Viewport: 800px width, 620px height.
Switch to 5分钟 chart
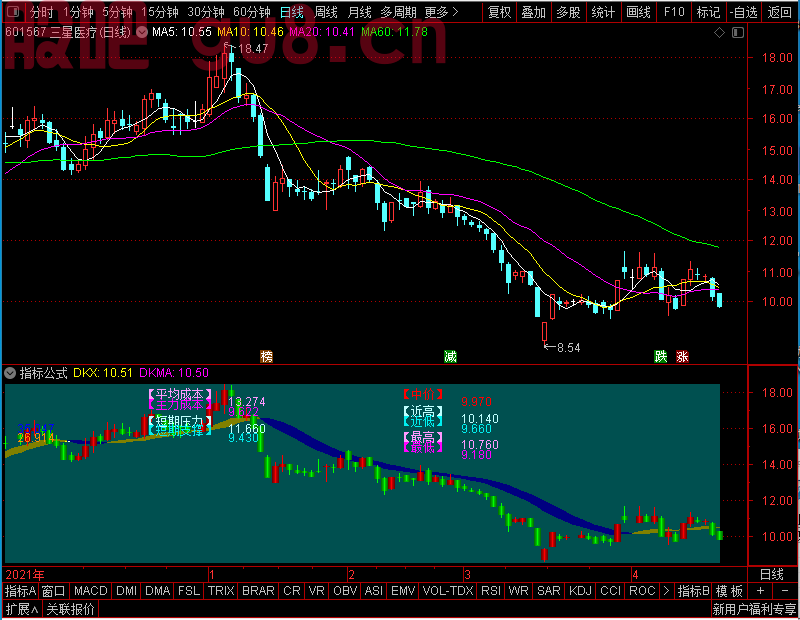click(x=117, y=12)
